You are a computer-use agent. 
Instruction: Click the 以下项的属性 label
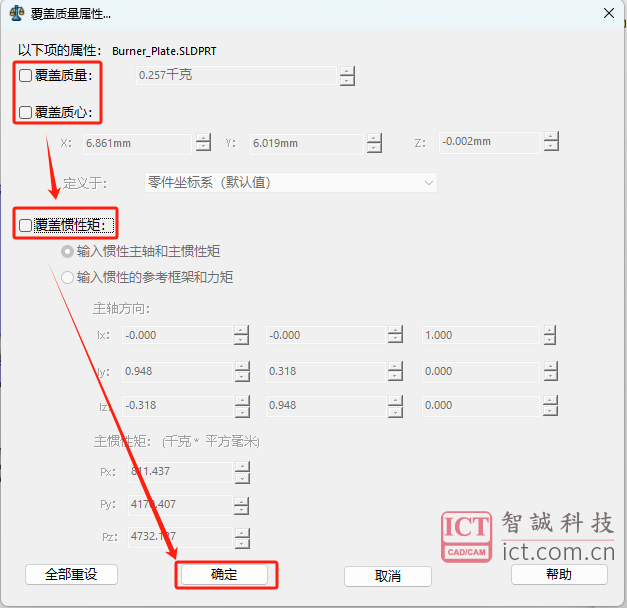[59, 51]
